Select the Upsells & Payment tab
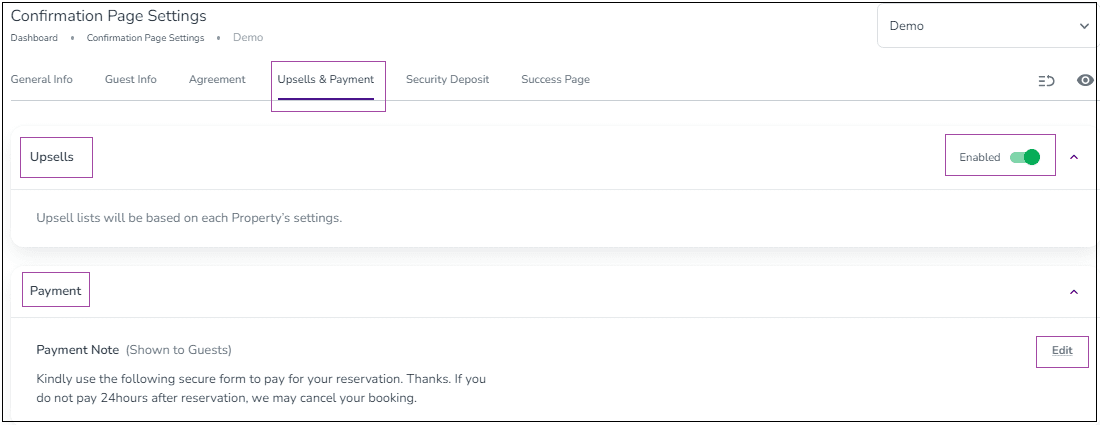 (326, 79)
